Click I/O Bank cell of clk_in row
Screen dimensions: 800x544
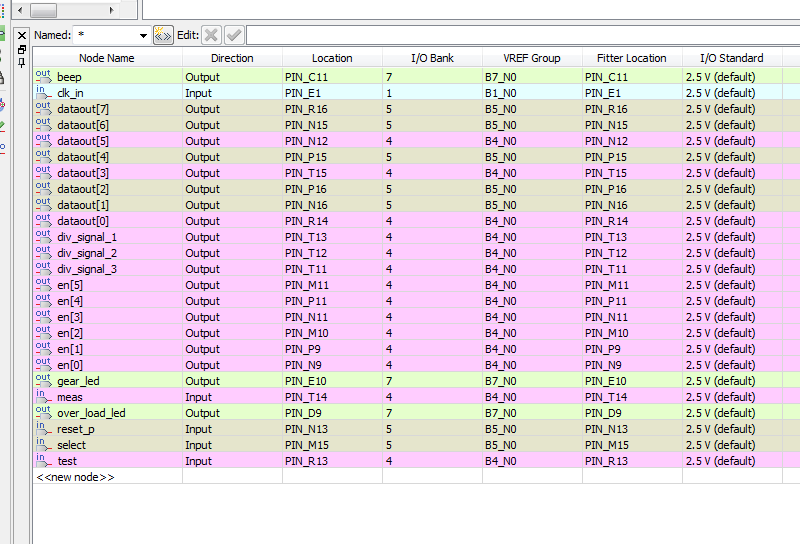[x=432, y=93]
